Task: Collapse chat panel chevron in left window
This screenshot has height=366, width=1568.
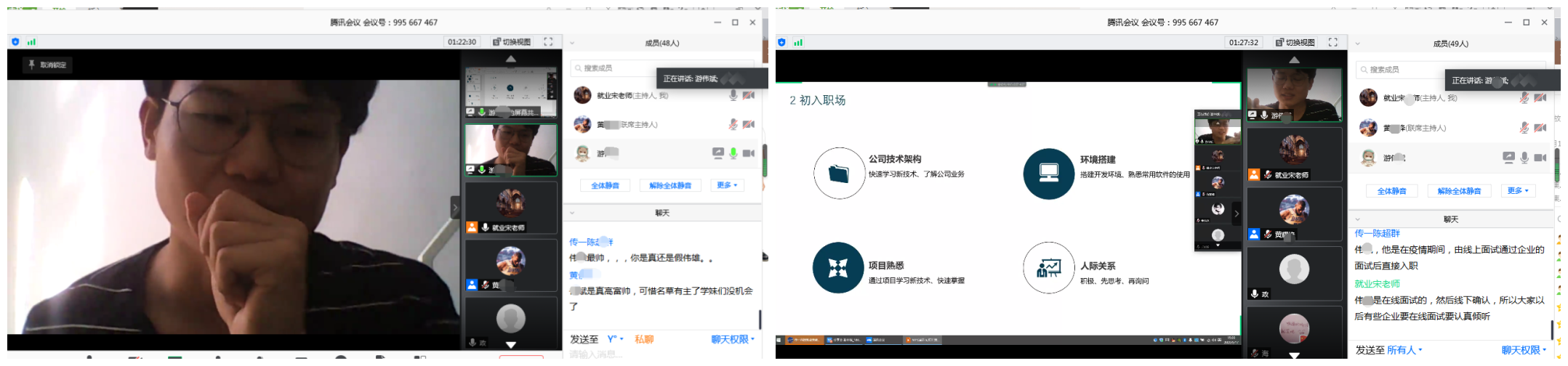Action: [x=572, y=213]
